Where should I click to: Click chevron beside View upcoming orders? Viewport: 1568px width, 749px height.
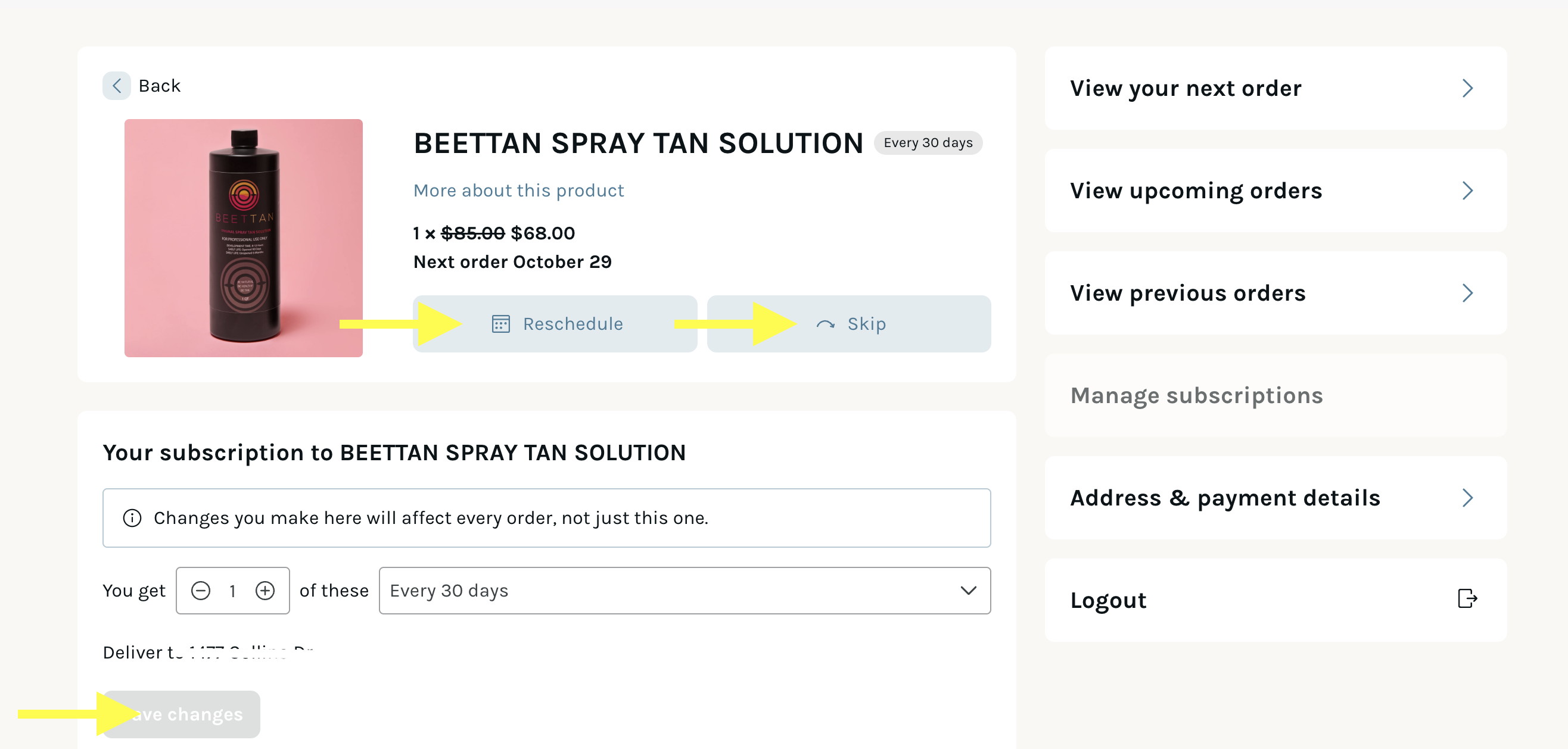tap(1467, 191)
